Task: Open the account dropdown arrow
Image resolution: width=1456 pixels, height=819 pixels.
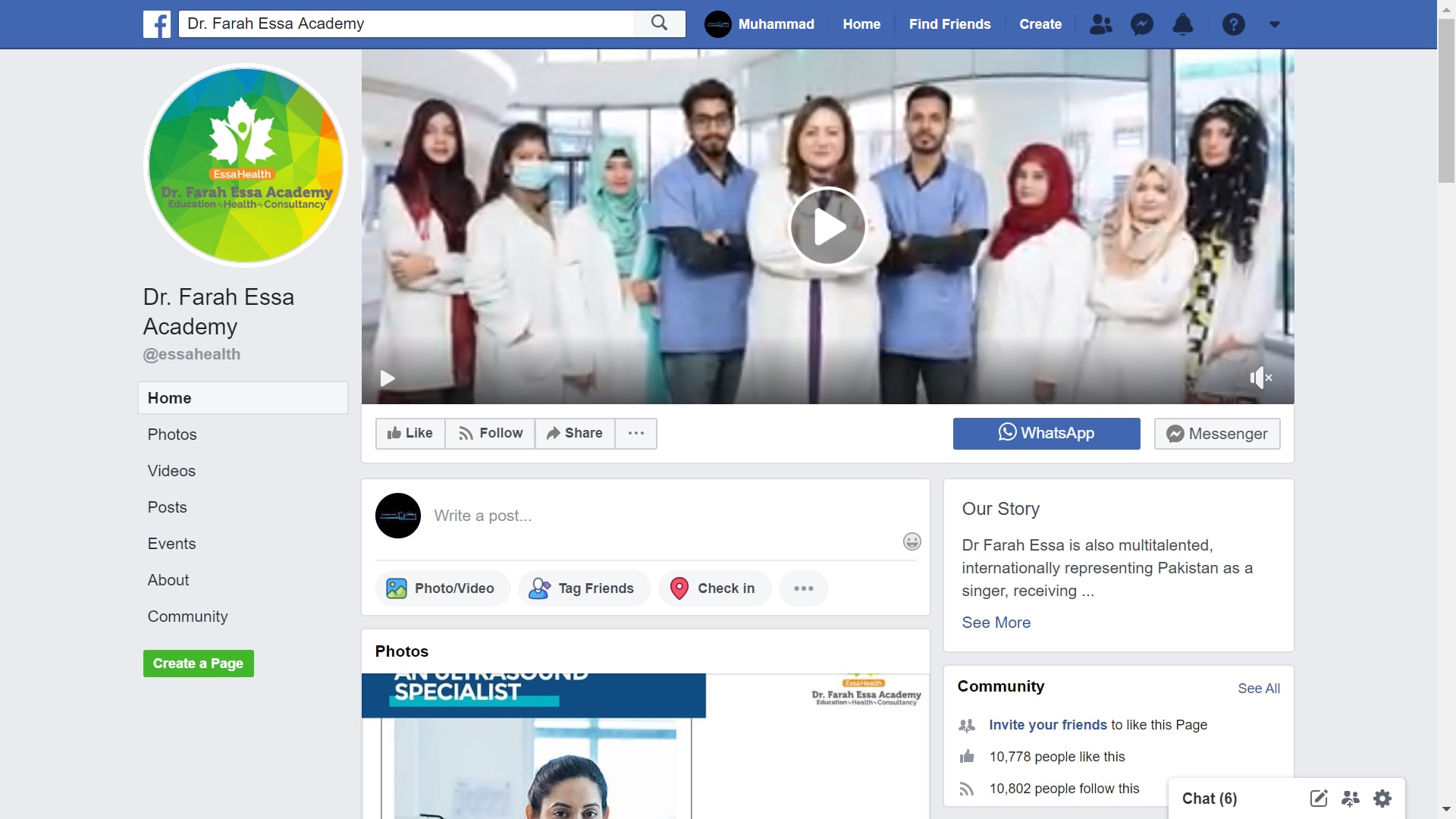Action: 1274,24
